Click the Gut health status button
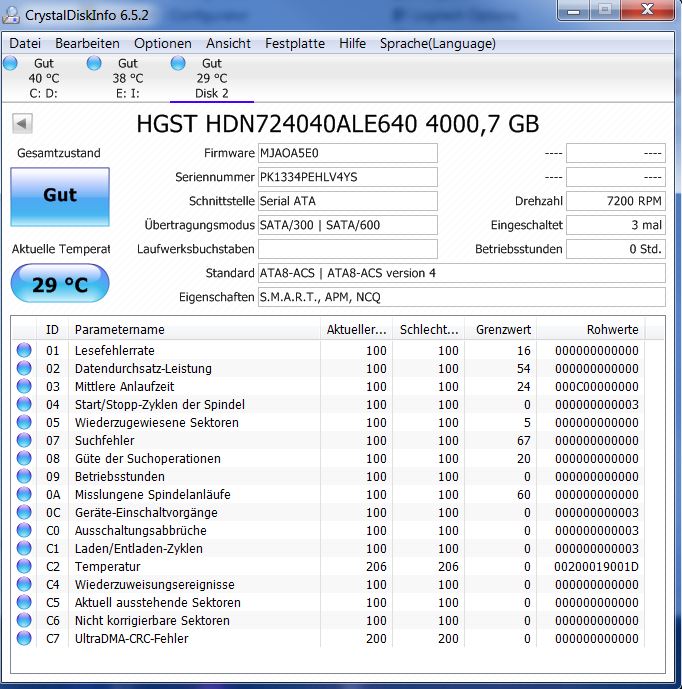 point(60,197)
